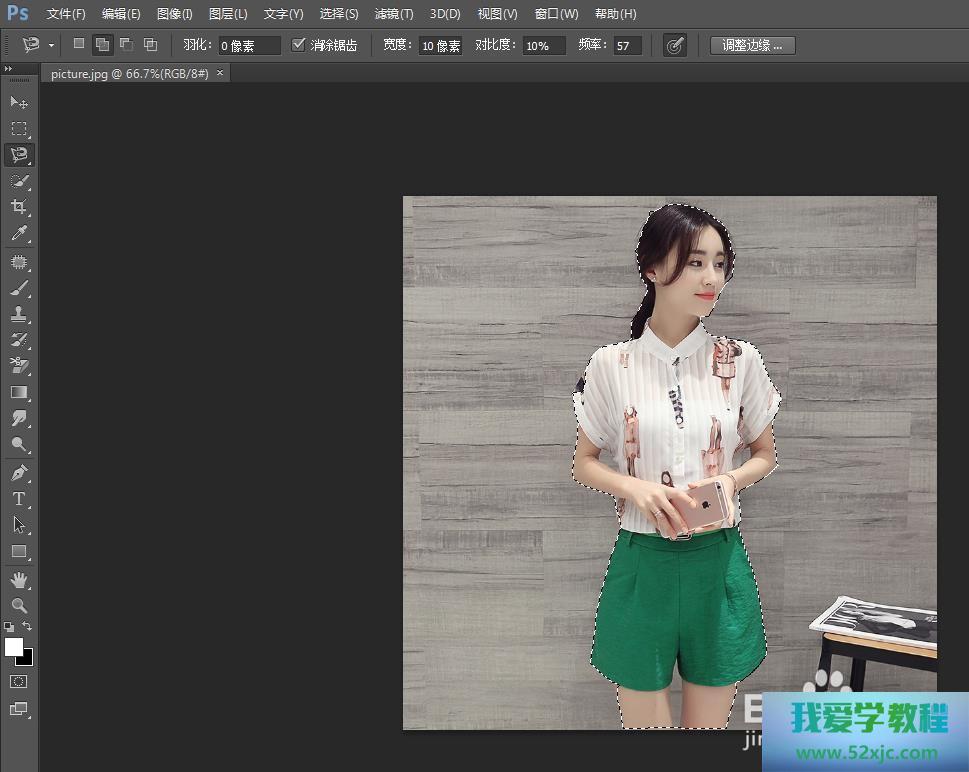Select the Horizontal Type tool
The width and height of the screenshot is (969, 772).
point(19,498)
